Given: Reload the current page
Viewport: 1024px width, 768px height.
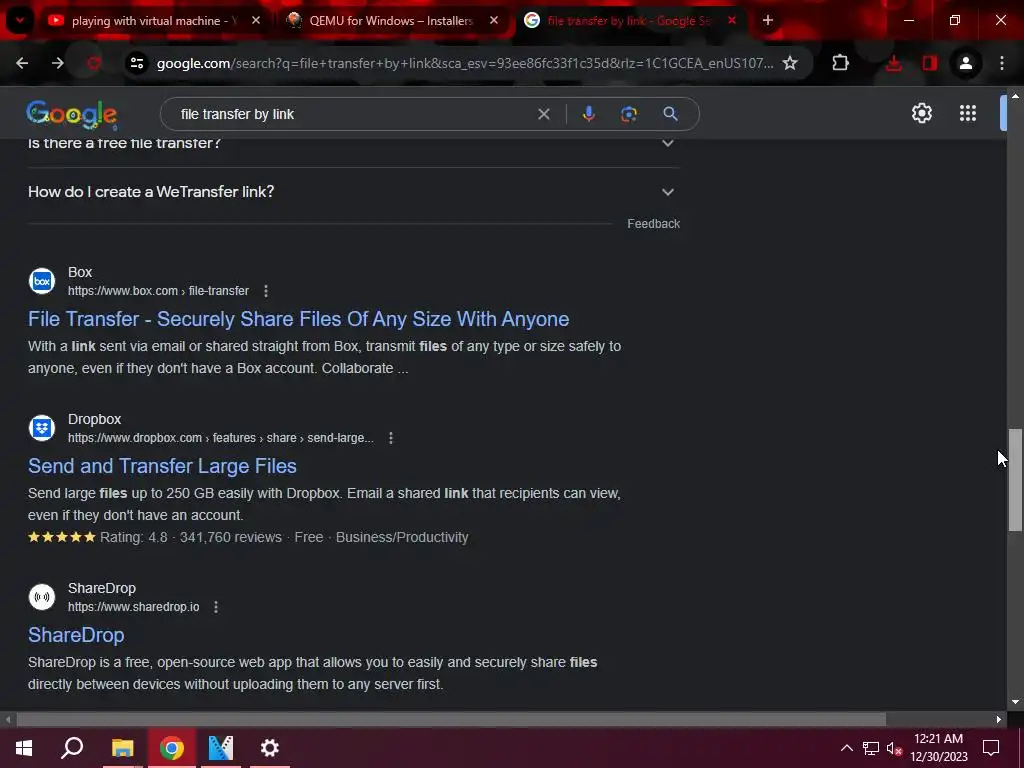Looking at the screenshot, I should coord(94,63).
